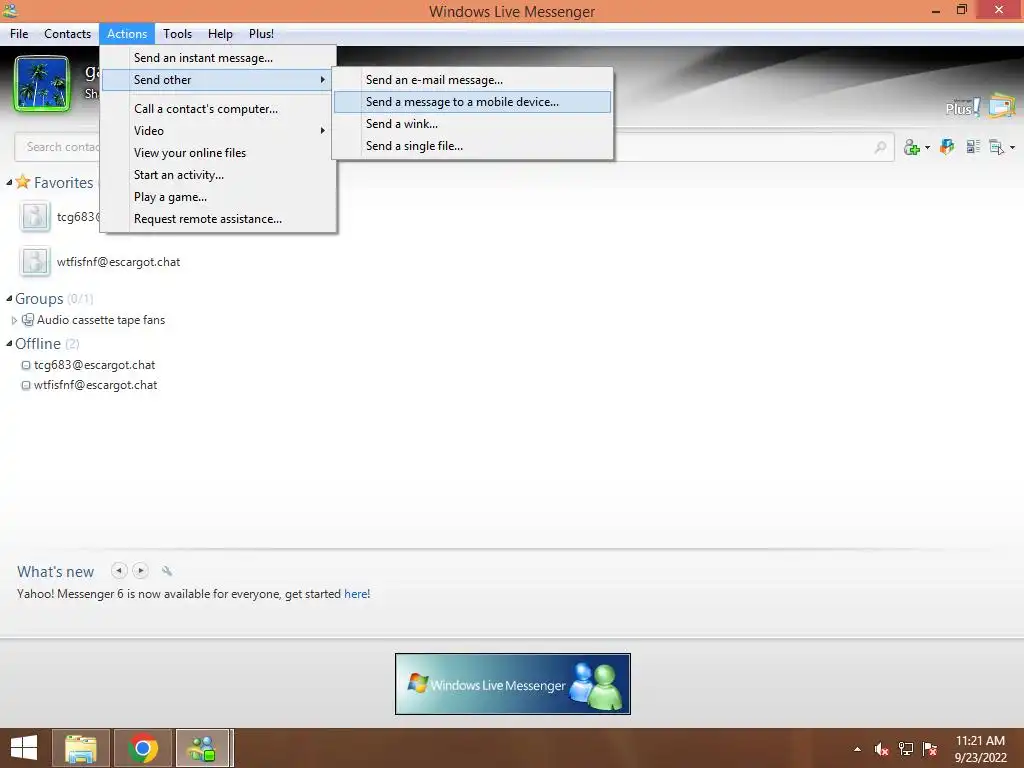
Task: Open the Plus! menu
Action: tap(261, 34)
